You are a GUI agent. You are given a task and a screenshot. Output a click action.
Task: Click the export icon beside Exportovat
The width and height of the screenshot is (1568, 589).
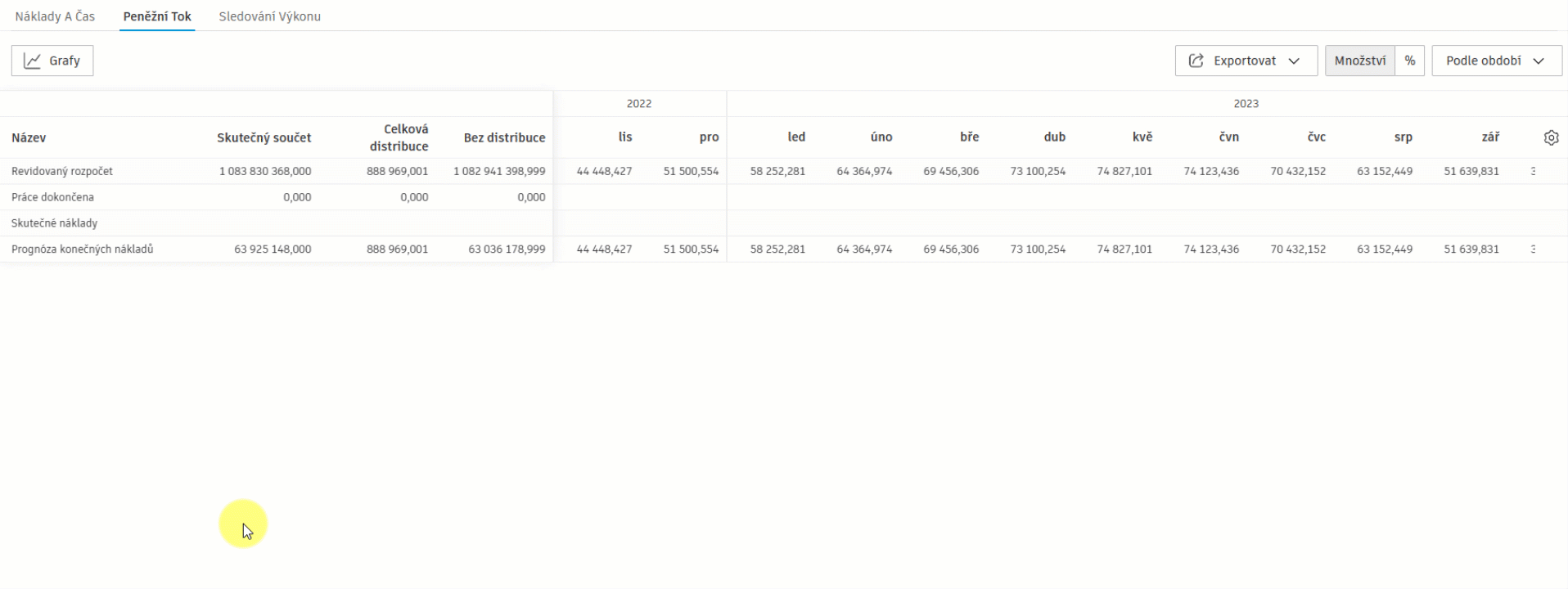[x=1196, y=61]
